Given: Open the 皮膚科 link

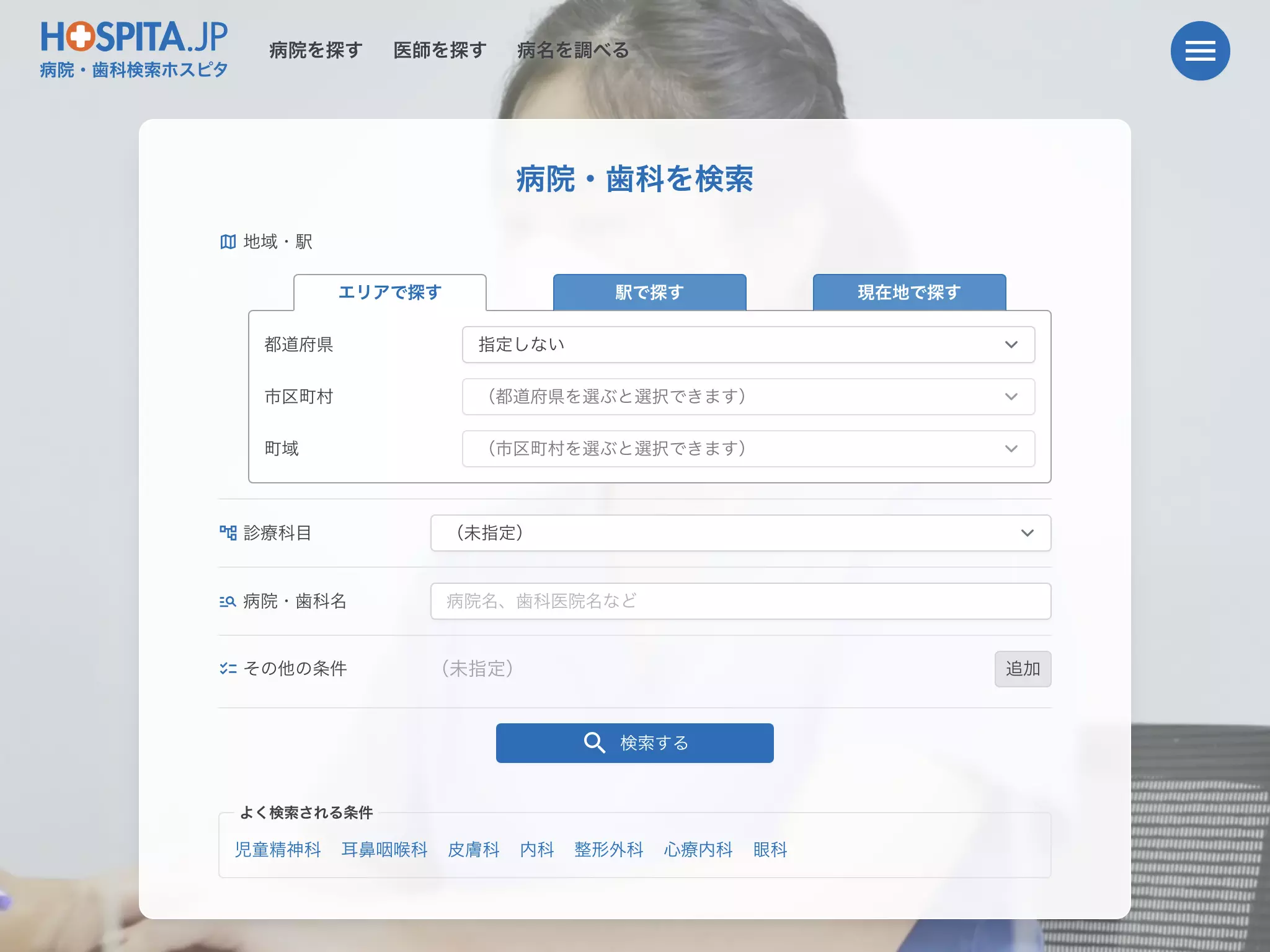Looking at the screenshot, I should (474, 850).
